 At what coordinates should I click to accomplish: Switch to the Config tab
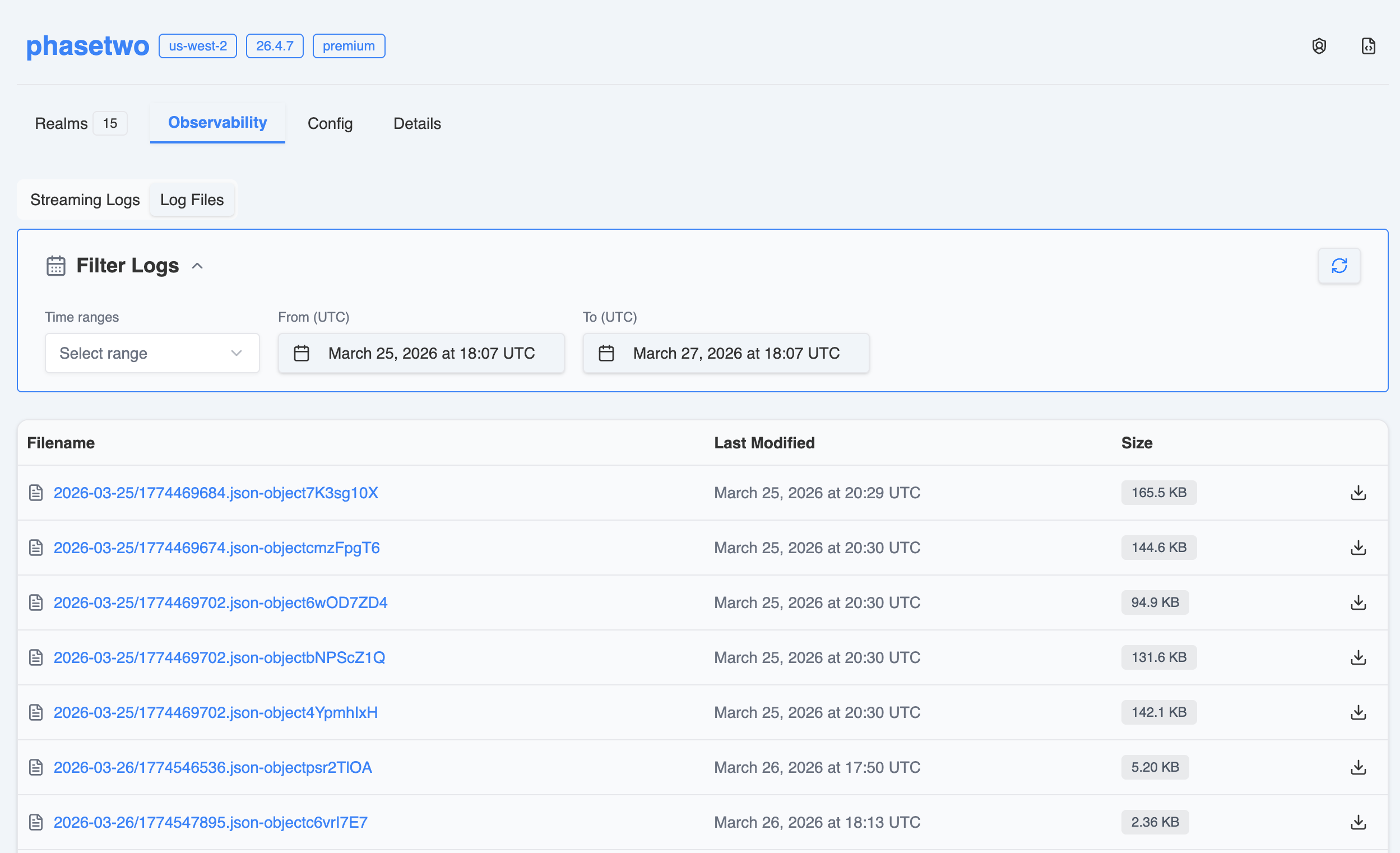330,123
